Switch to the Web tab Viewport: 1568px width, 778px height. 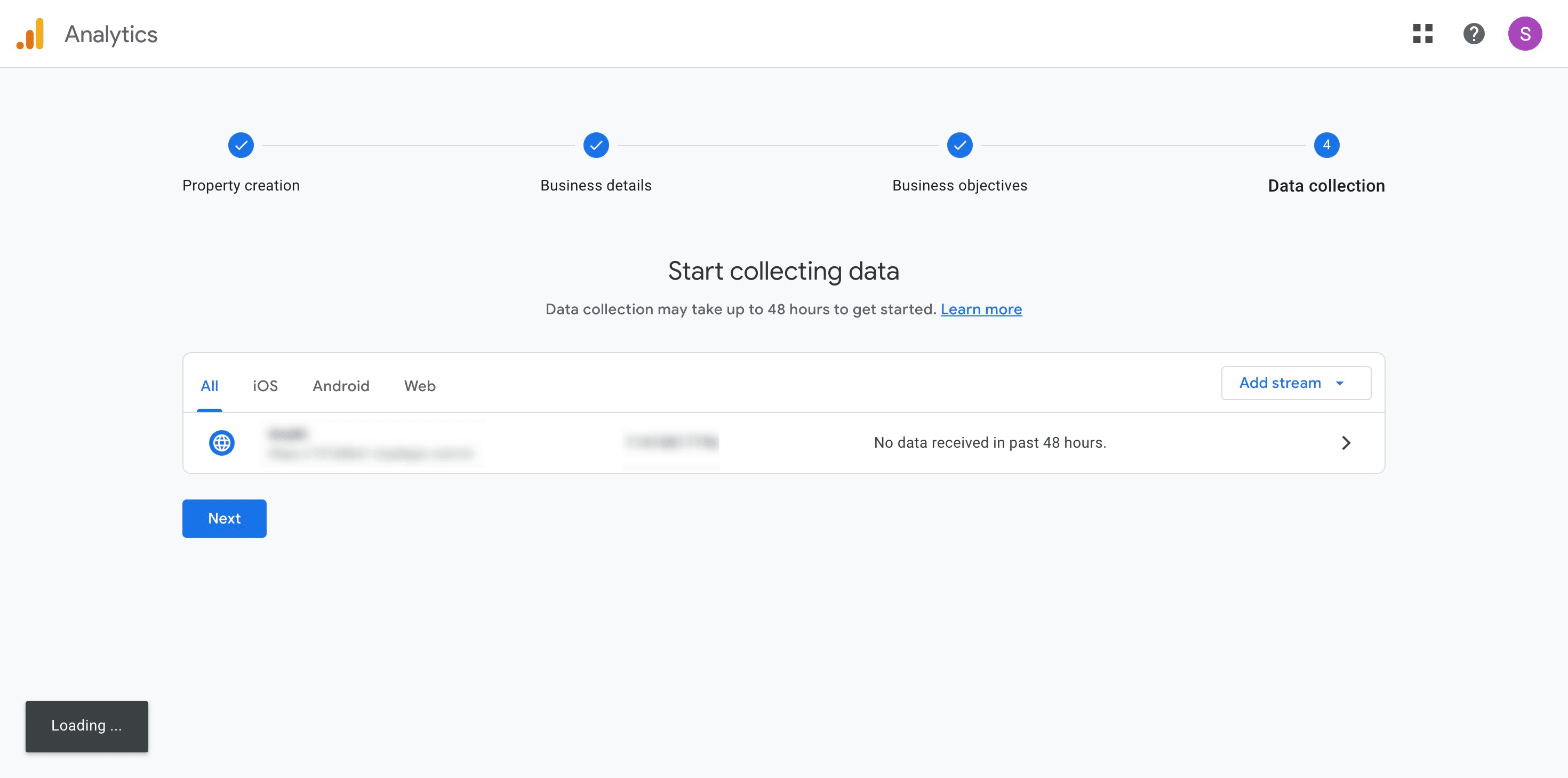(420, 386)
